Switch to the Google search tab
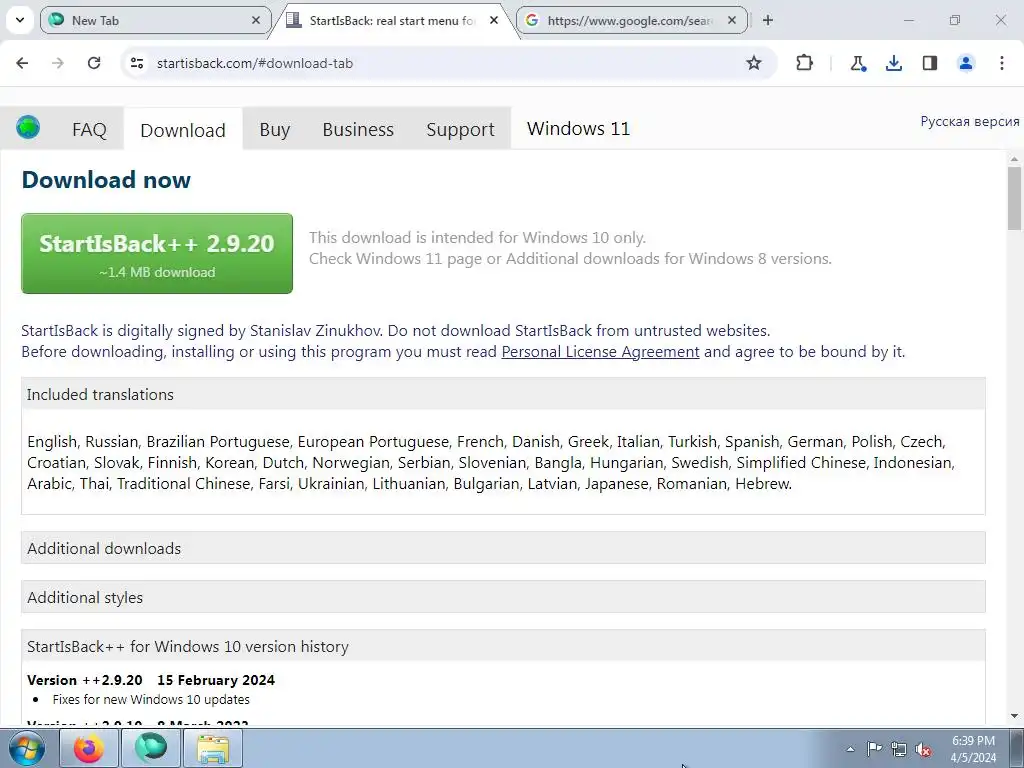Viewport: 1024px width, 768px height. [632, 20]
